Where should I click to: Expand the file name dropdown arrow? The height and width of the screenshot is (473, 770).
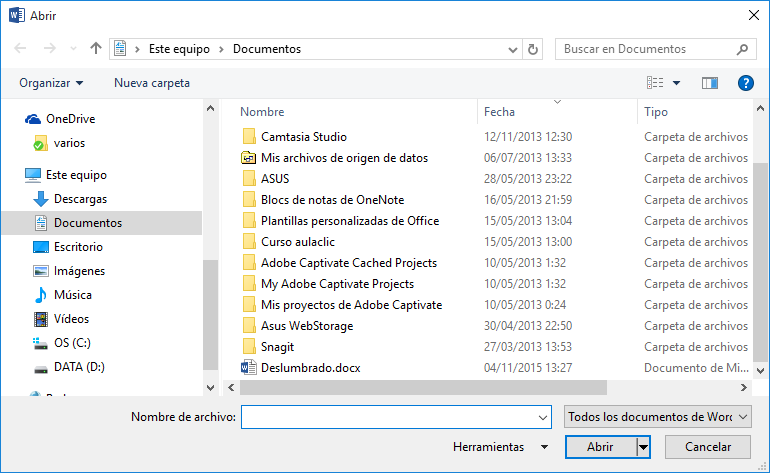[543, 417]
